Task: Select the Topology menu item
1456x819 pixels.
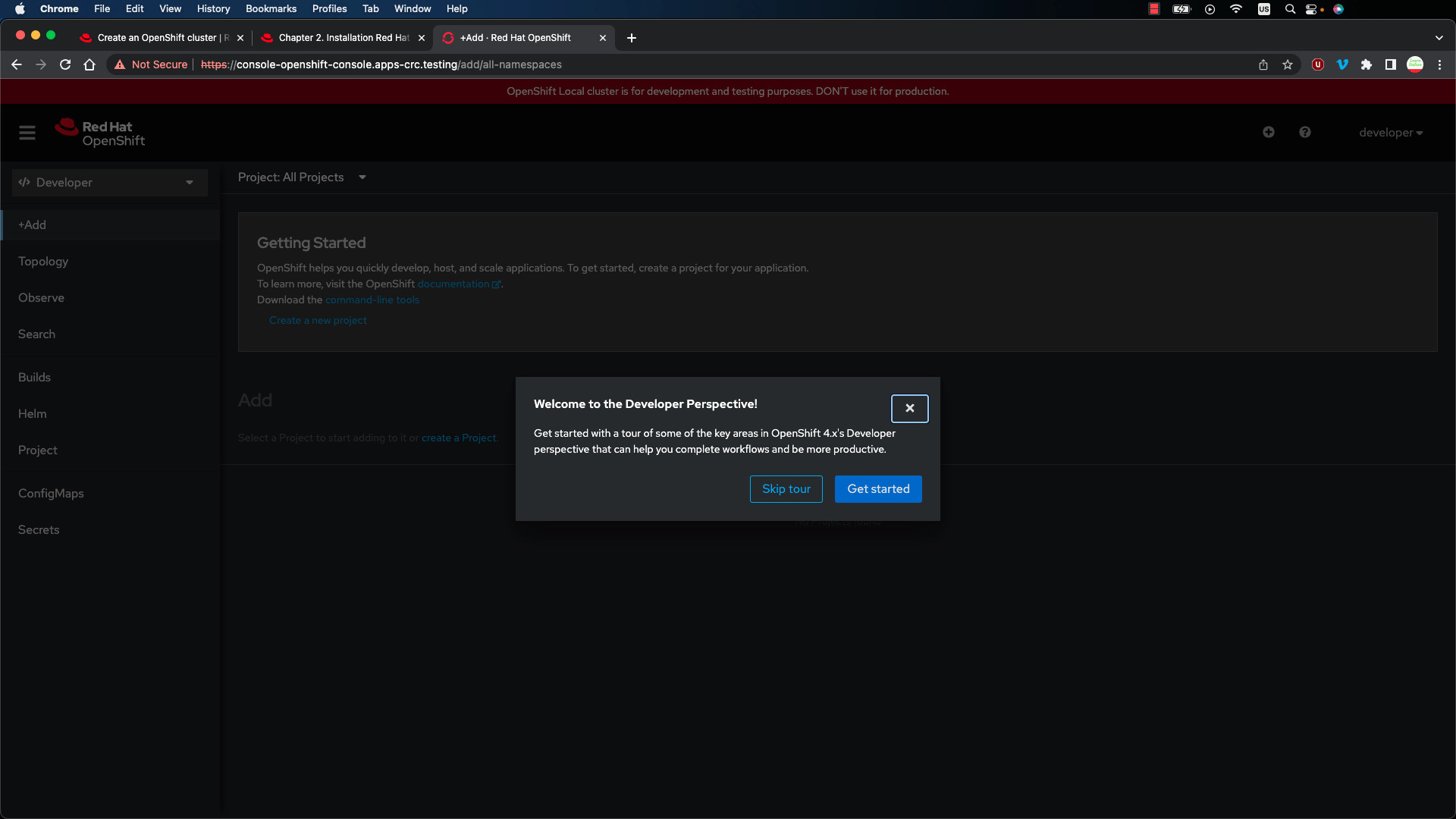Action: click(x=43, y=261)
